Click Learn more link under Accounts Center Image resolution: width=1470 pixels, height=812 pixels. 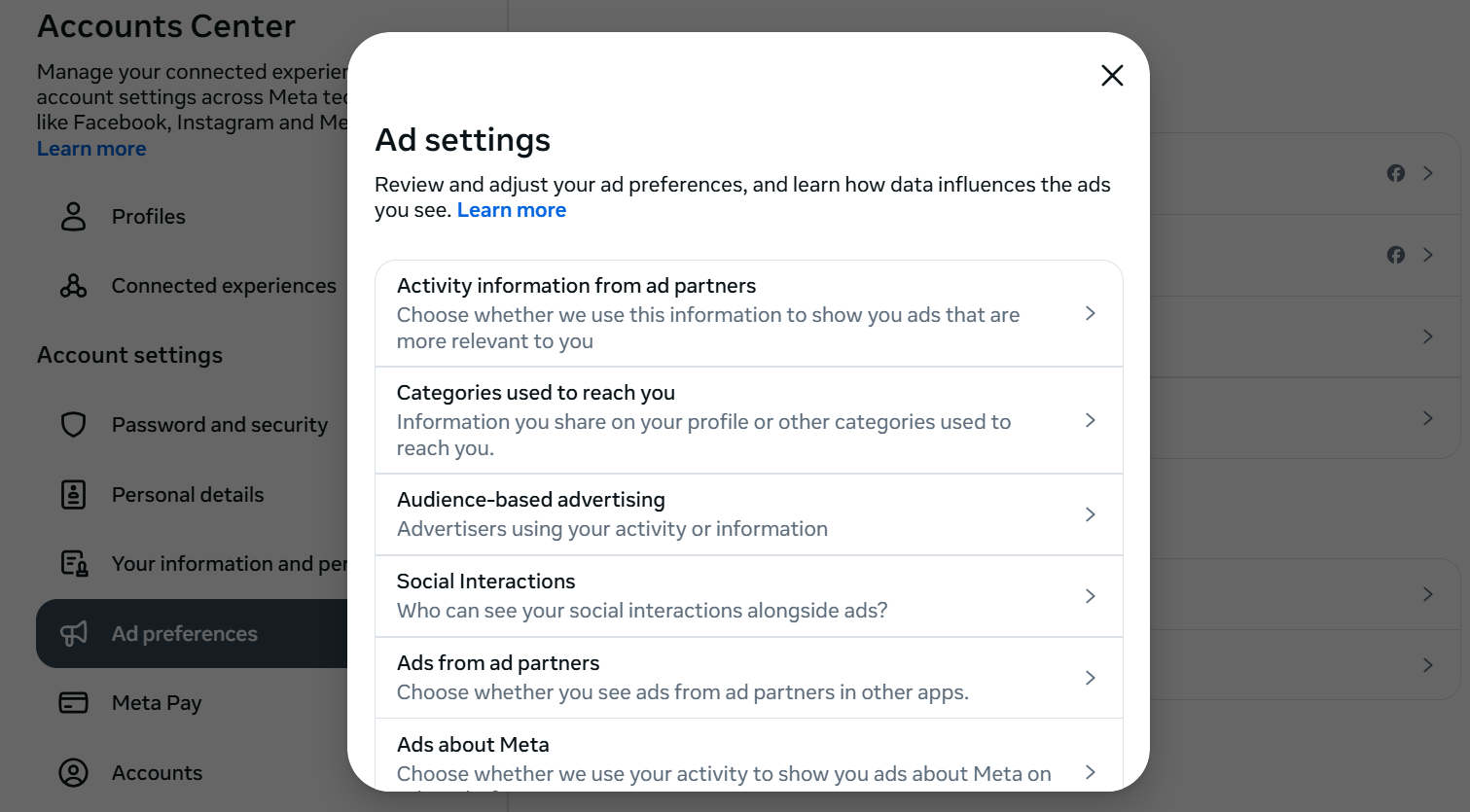tap(91, 149)
